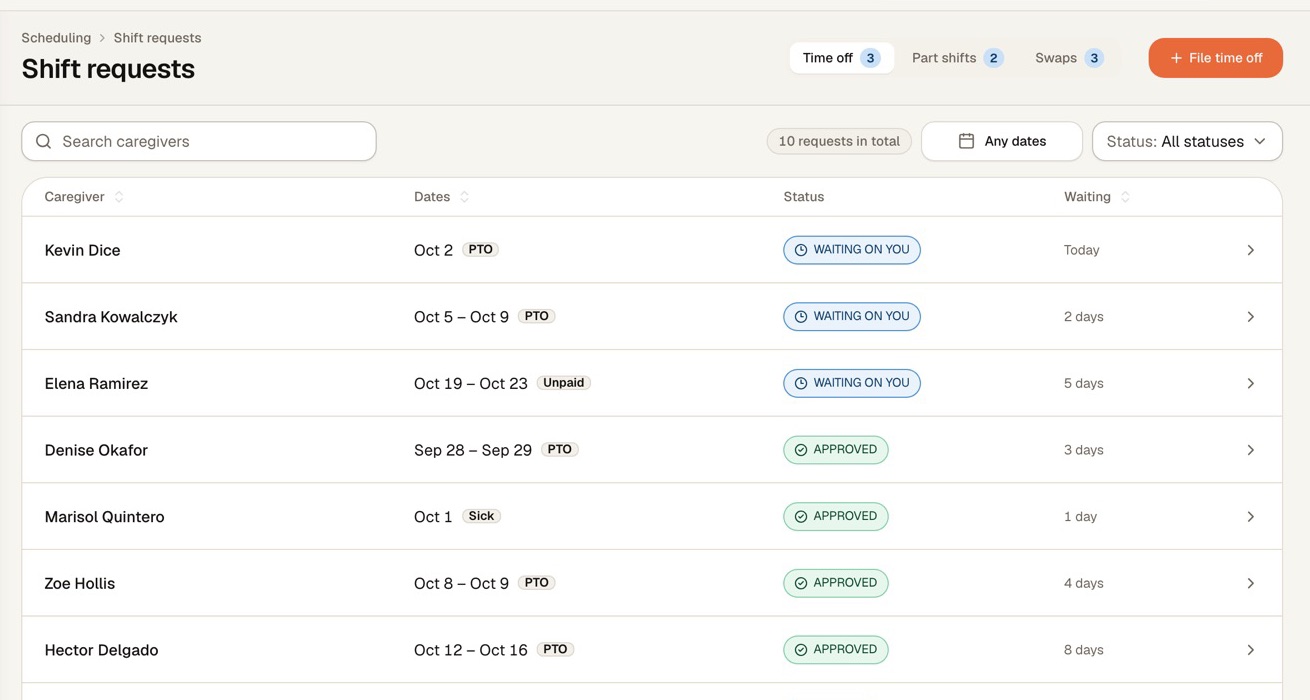This screenshot has width=1310, height=700.
Task: Click the Today waiting value
Action: click(1082, 250)
